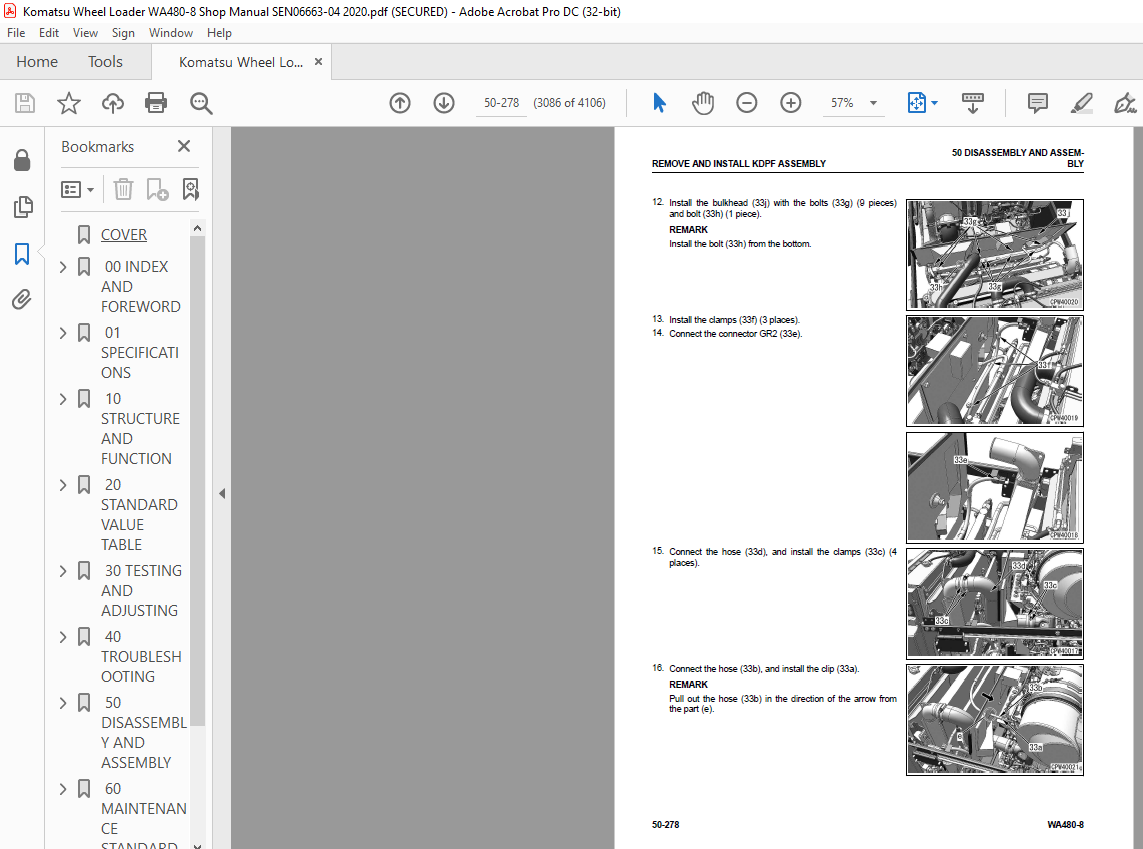Click bookmarks scrollbar up arrow
Screen dimensions: 1143x849
click(197, 228)
